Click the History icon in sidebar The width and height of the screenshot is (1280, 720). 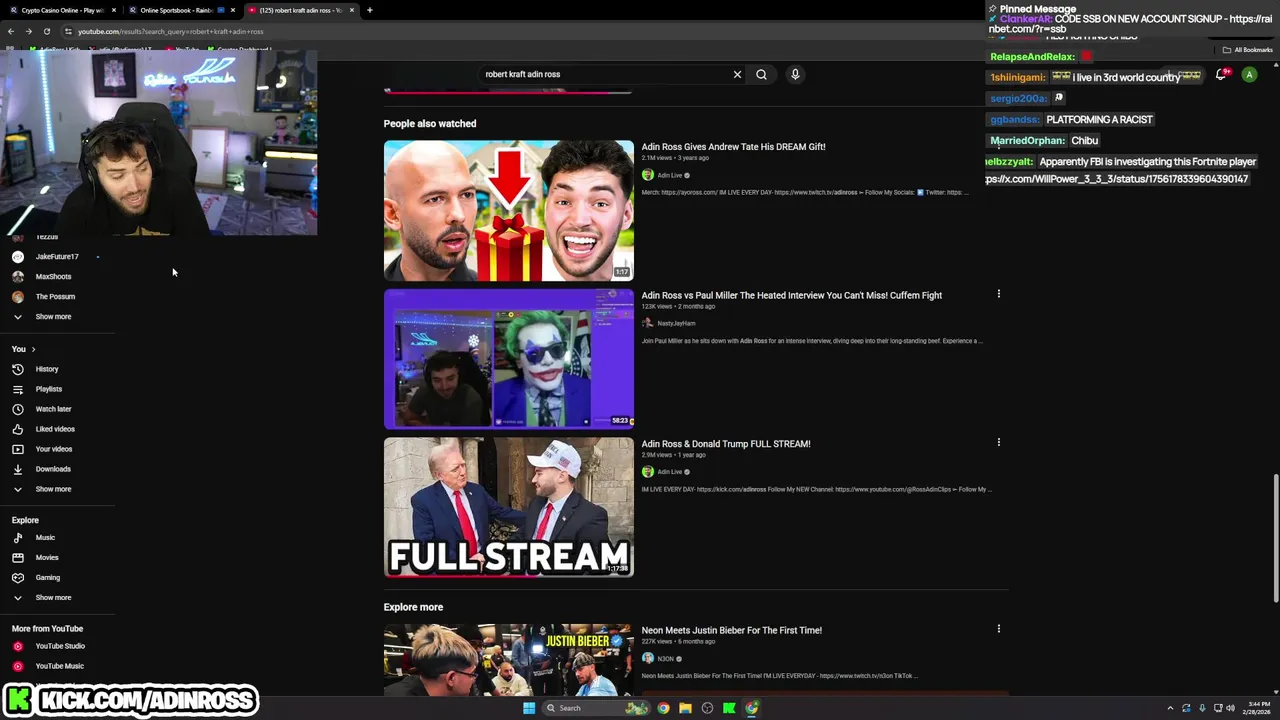pyautogui.click(x=18, y=369)
